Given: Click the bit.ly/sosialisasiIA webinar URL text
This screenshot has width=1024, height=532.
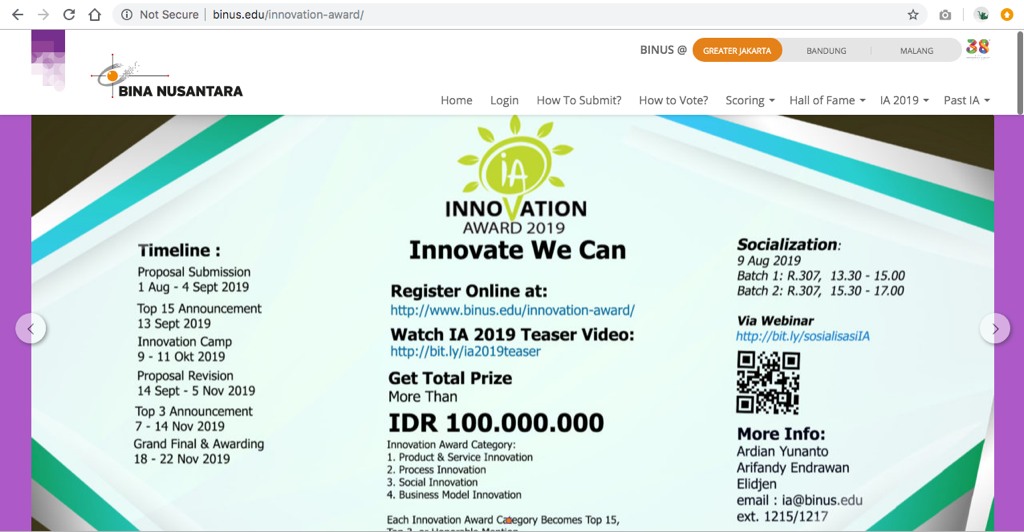Looking at the screenshot, I should (803, 336).
